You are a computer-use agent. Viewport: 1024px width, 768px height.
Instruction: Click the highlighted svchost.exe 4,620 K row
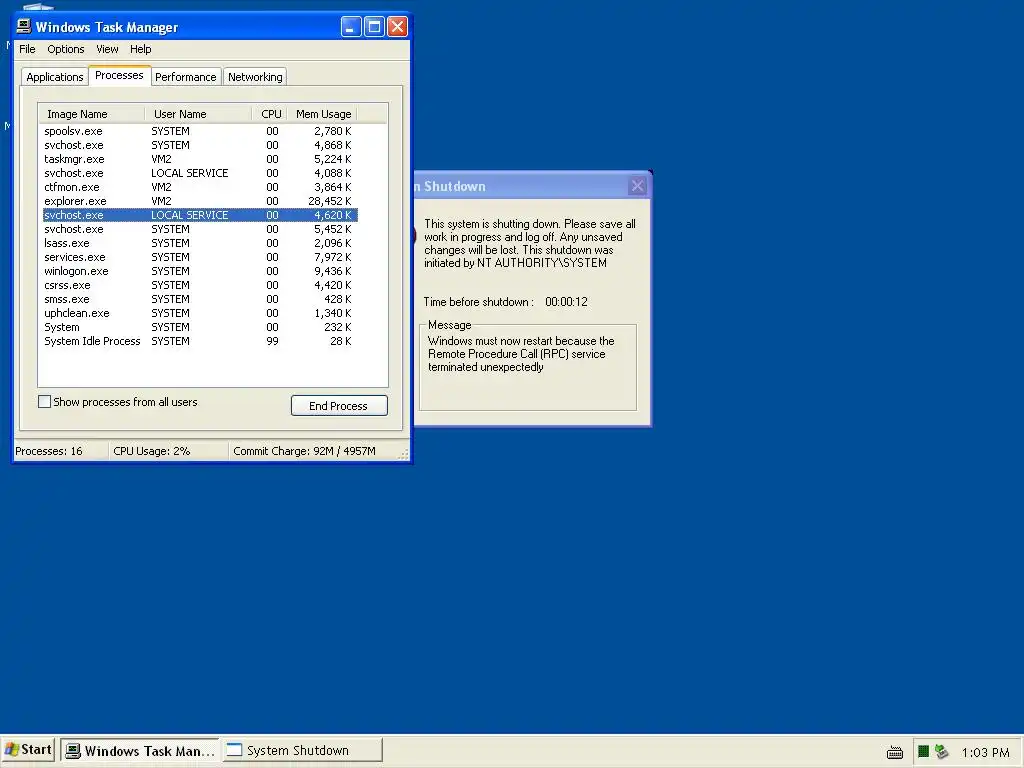pyautogui.click(x=200, y=215)
